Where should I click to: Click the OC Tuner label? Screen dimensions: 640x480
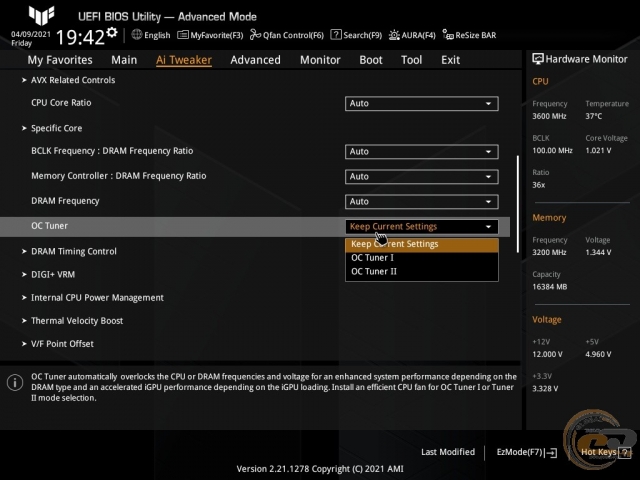coord(49,226)
